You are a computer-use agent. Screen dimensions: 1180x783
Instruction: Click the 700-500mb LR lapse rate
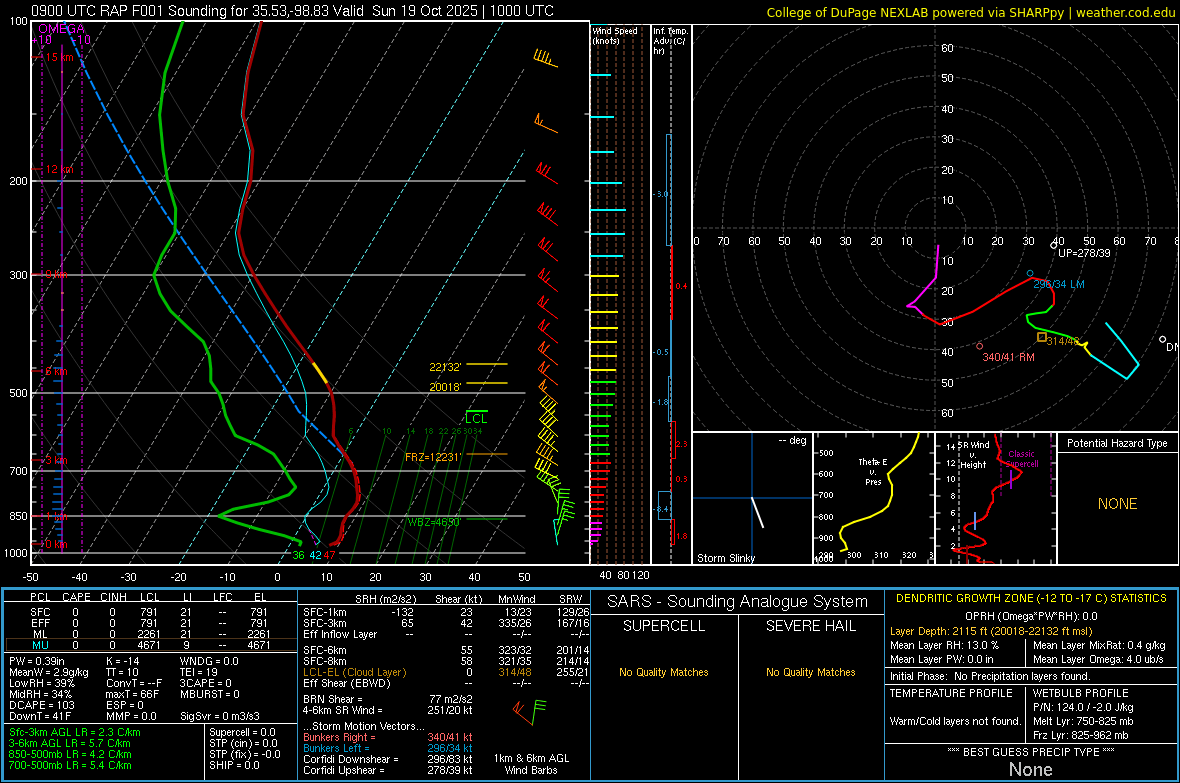[70, 766]
